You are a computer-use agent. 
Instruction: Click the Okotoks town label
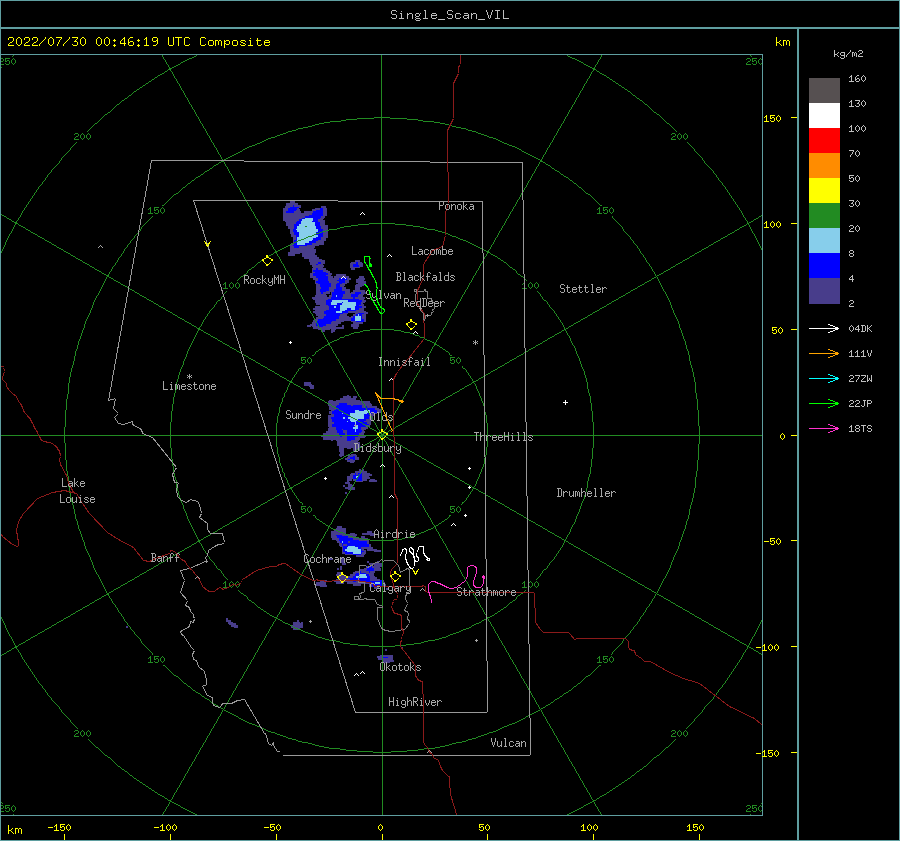(400, 667)
